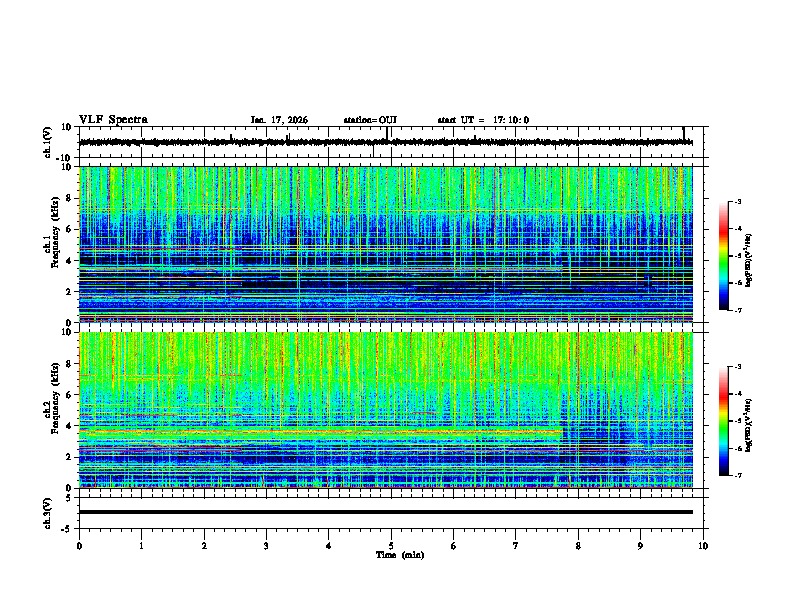The height and width of the screenshot is (612, 792).
Task: Click the "-7" label on ch.1 colorbar
Action: click(738, 310)
